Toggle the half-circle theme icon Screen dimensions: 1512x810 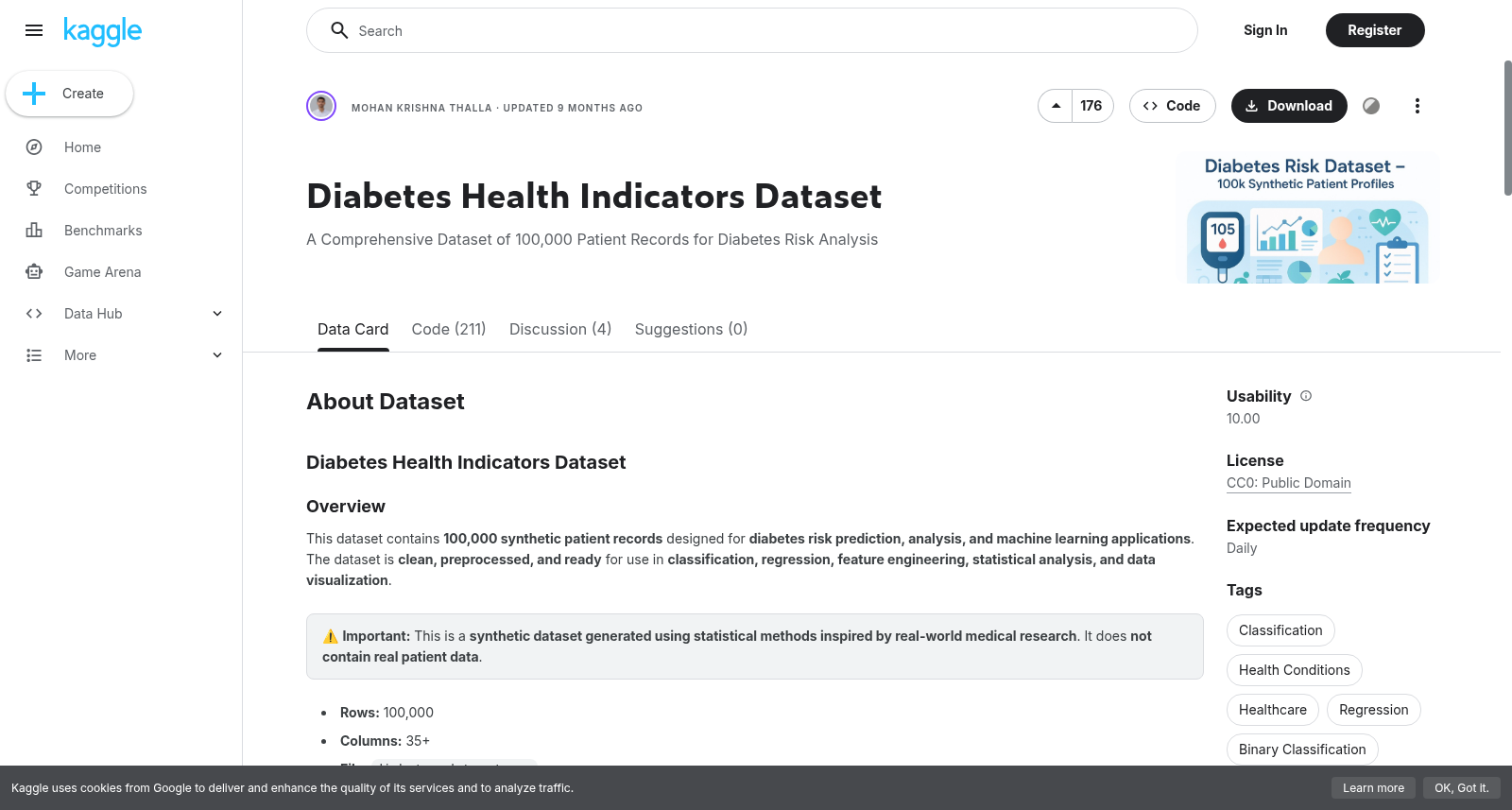point(1371,106)
